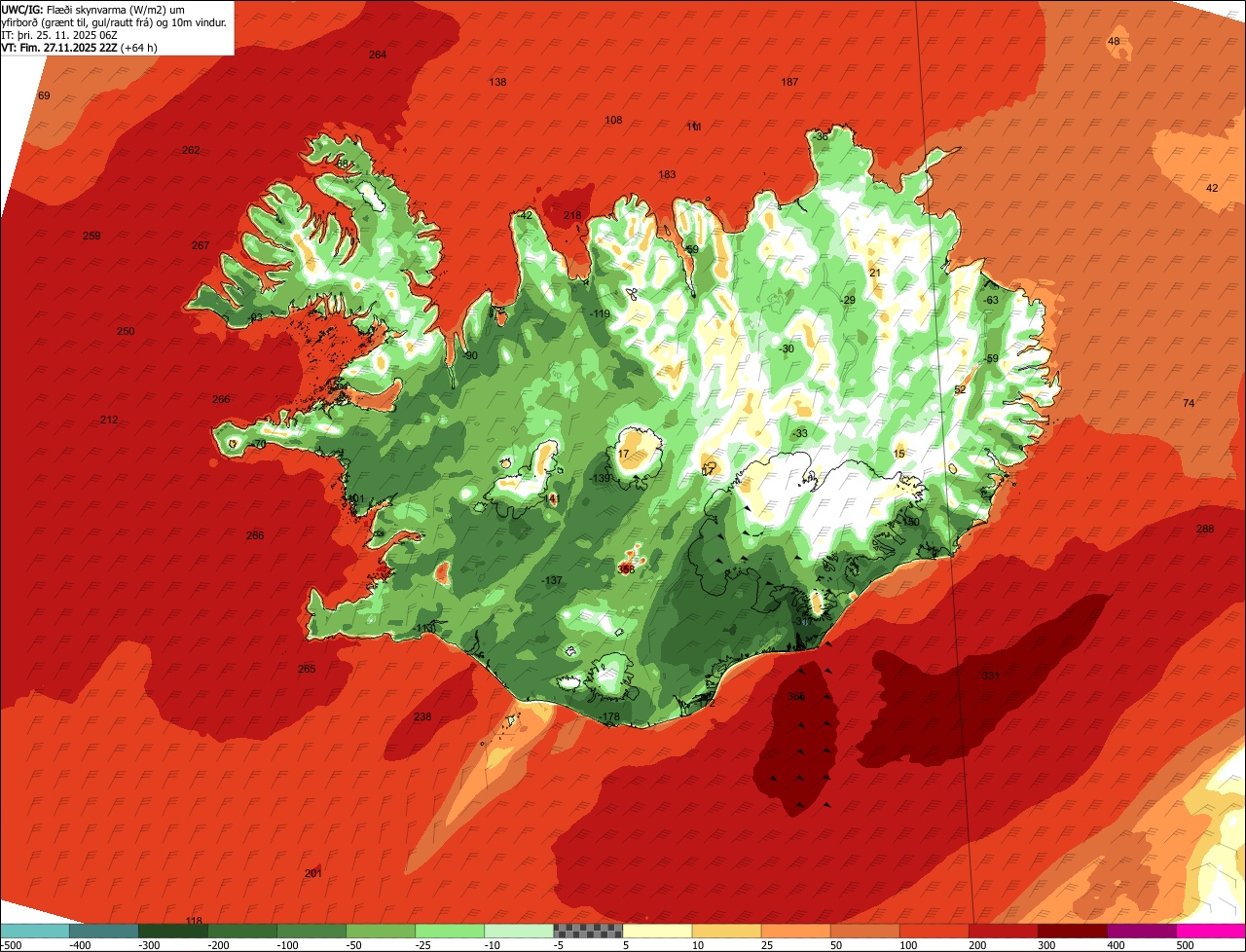Click the glacier value 17
Screen dimensions: 1246x952
[x=624, y=454]
